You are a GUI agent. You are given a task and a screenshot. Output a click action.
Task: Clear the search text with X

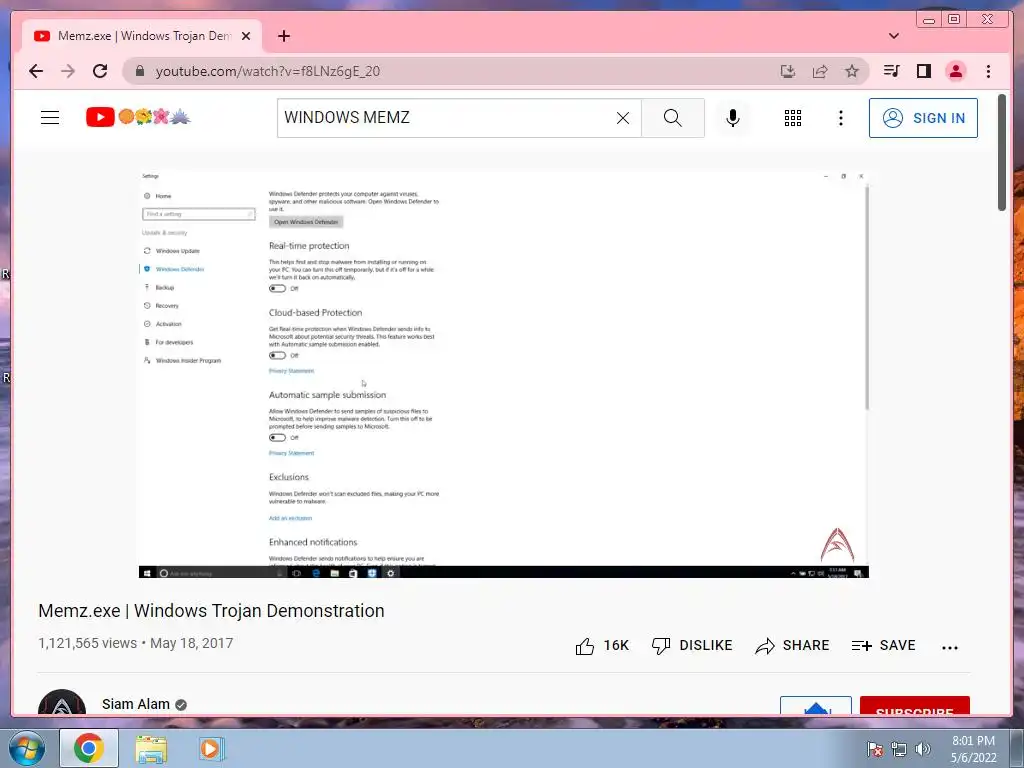point(623,118)
